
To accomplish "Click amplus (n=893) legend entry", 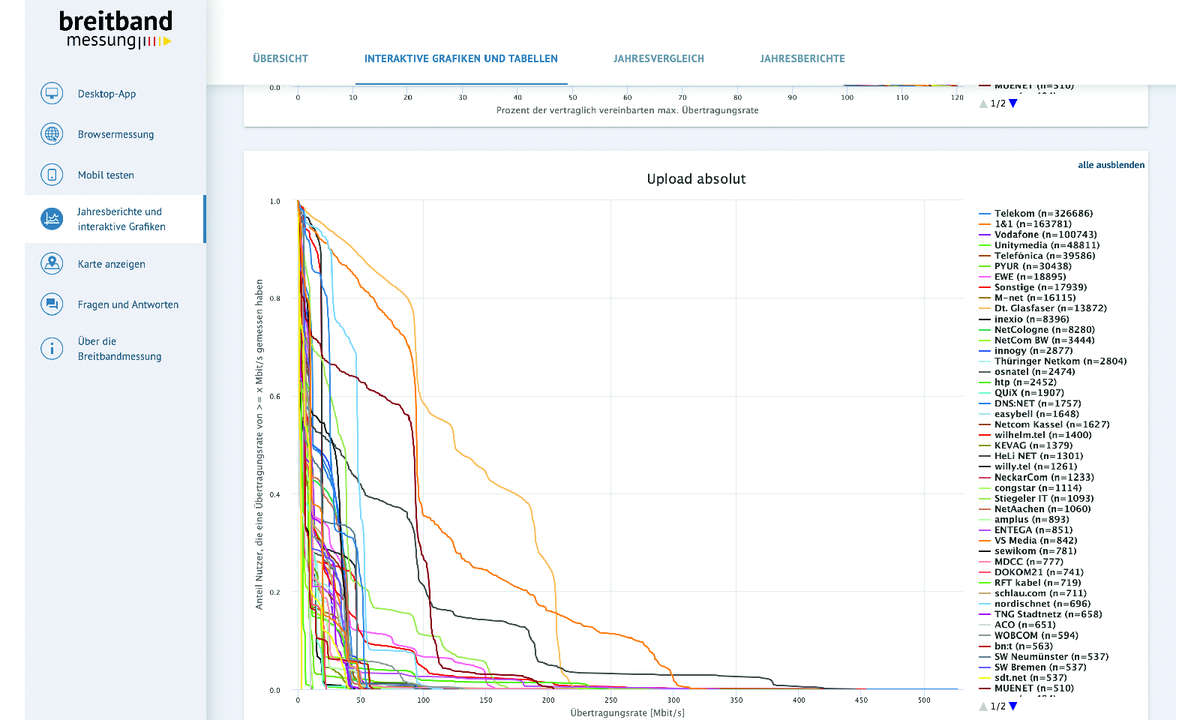I will coord(1024,519).
